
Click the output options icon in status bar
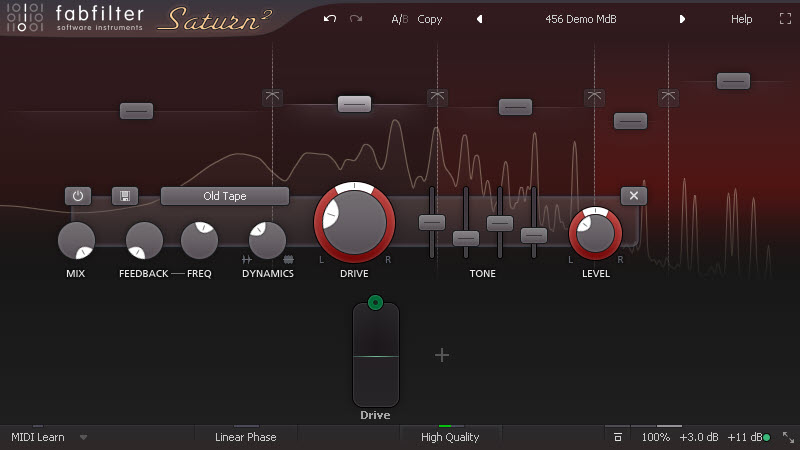point(618,437)
